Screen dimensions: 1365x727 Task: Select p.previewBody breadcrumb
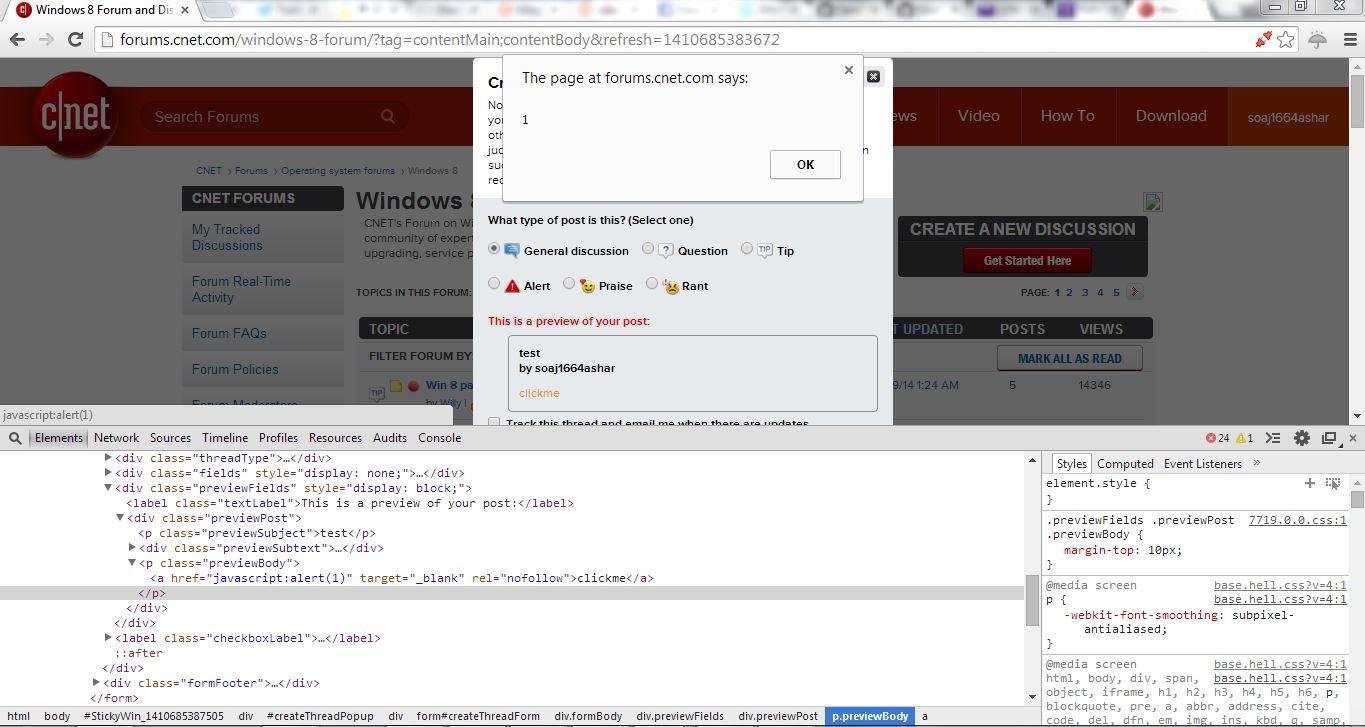click(870, 716)
